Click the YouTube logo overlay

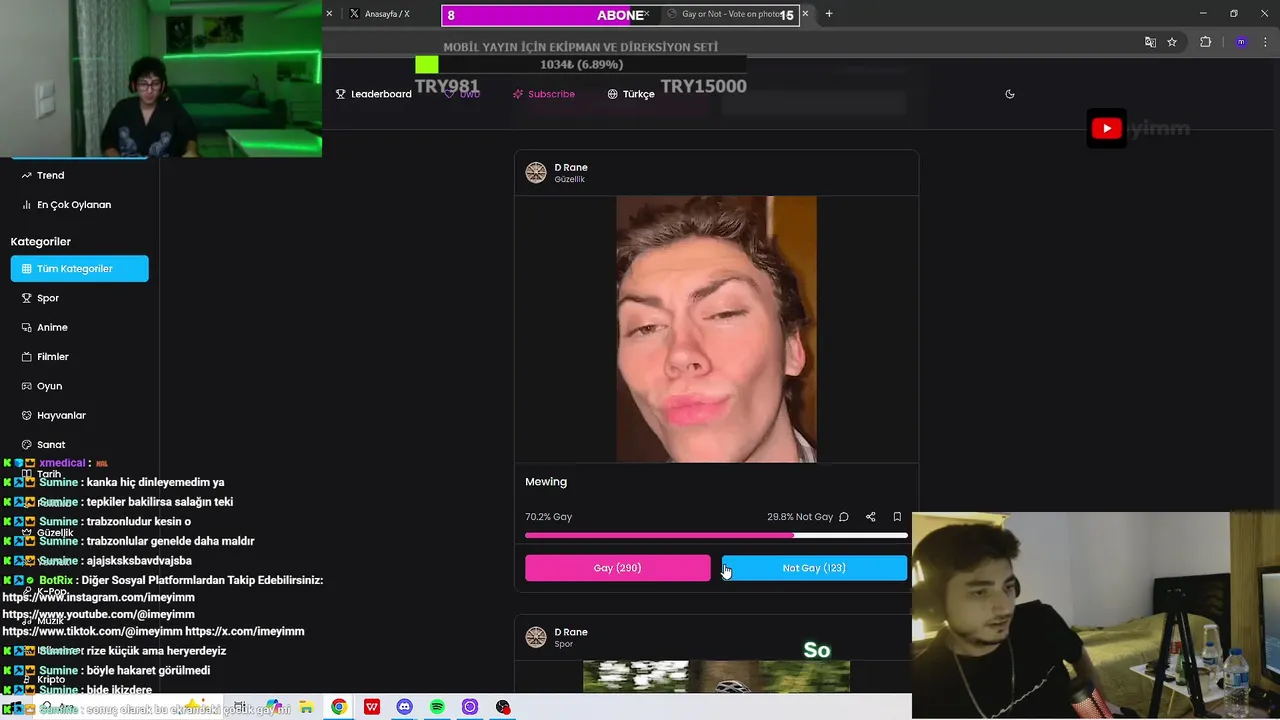coord(1106,128)
